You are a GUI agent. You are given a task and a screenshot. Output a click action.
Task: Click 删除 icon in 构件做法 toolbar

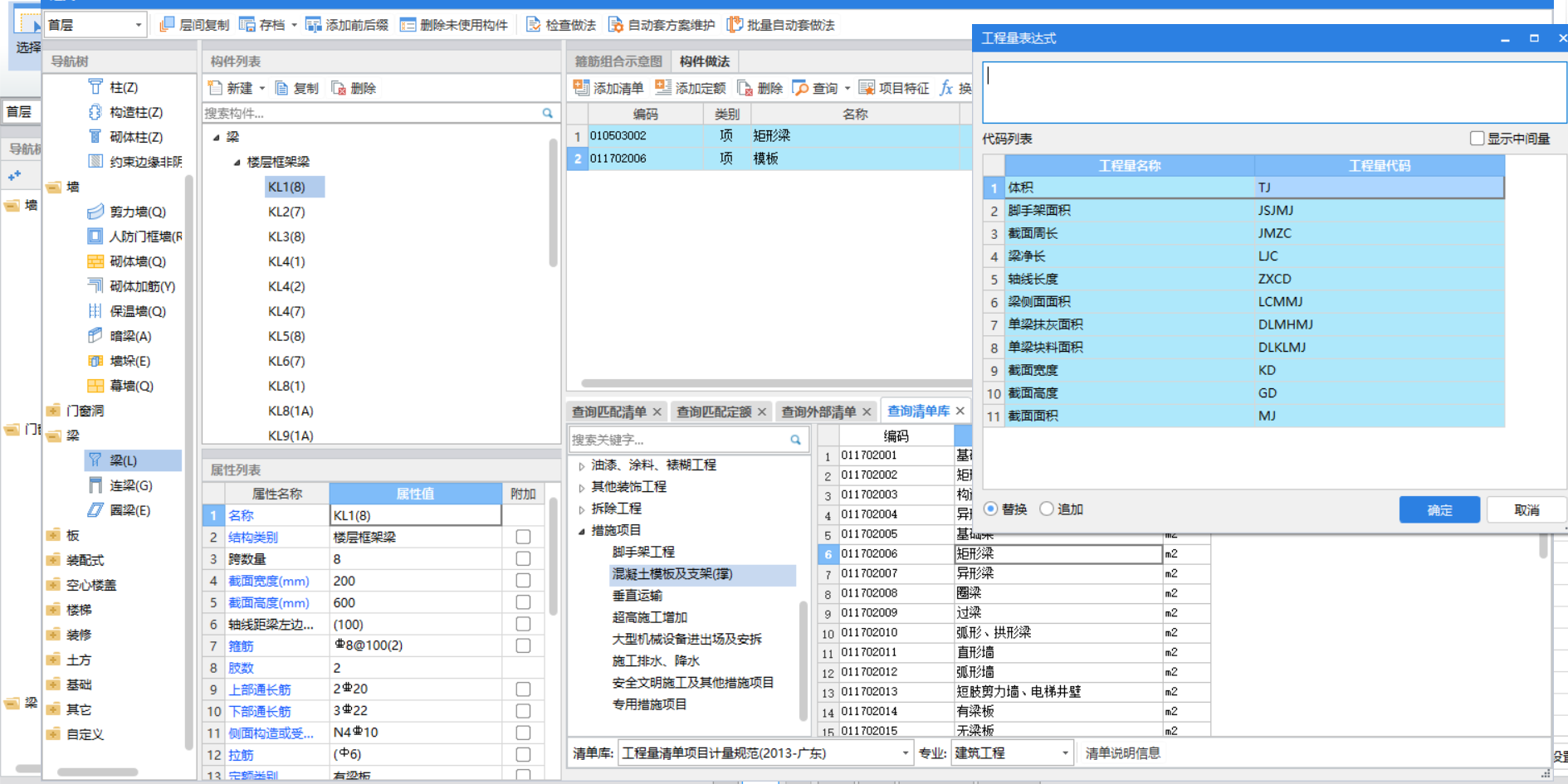tap(745, 87)
